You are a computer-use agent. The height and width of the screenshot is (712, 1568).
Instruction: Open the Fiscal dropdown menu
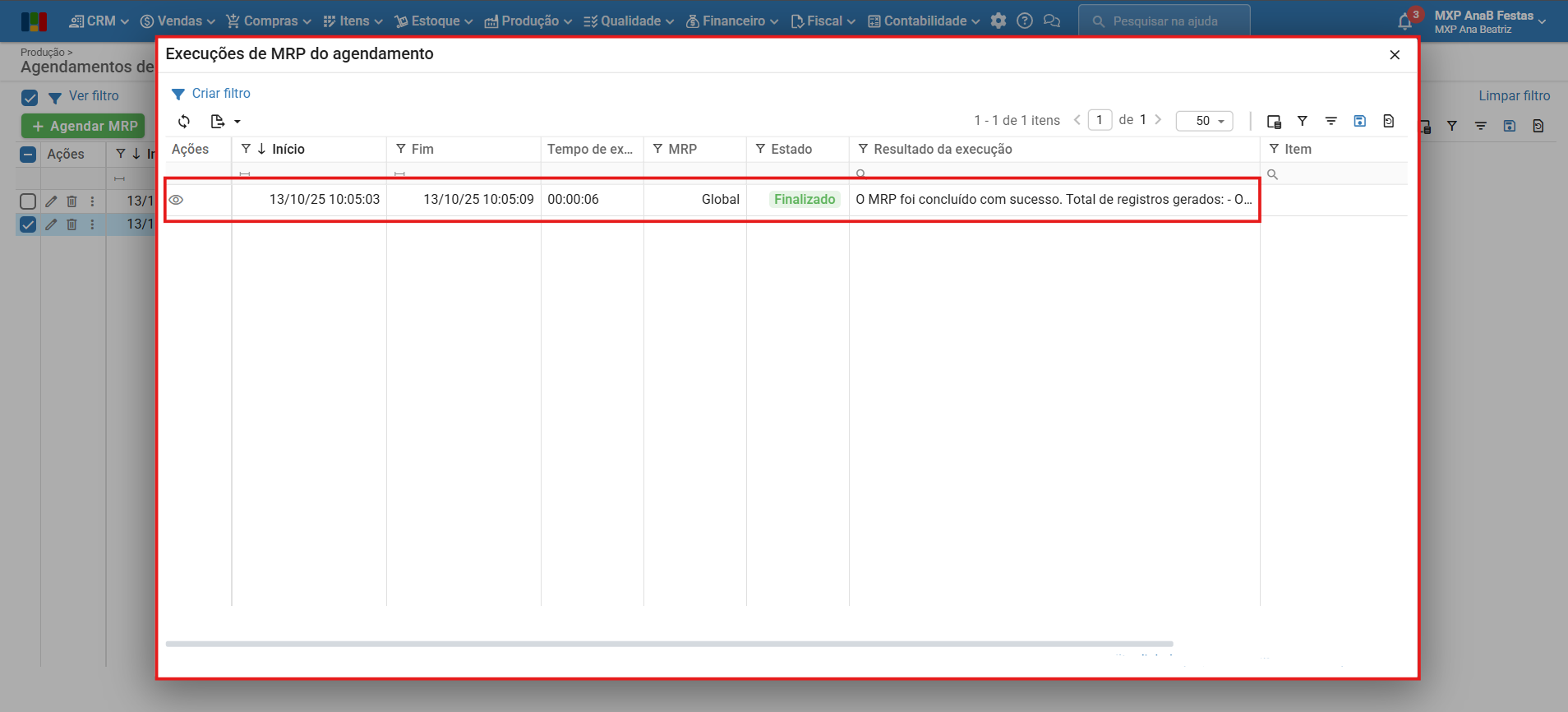point(823,21)
